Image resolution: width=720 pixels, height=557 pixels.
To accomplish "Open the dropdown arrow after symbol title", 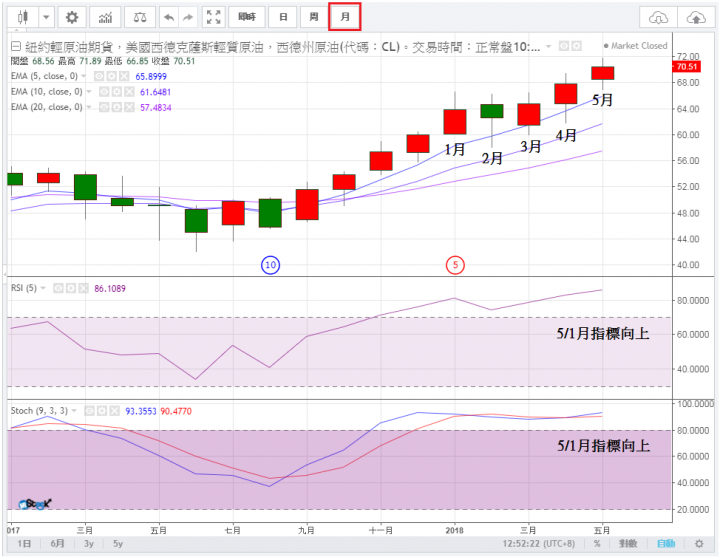I will pos(548,46).
